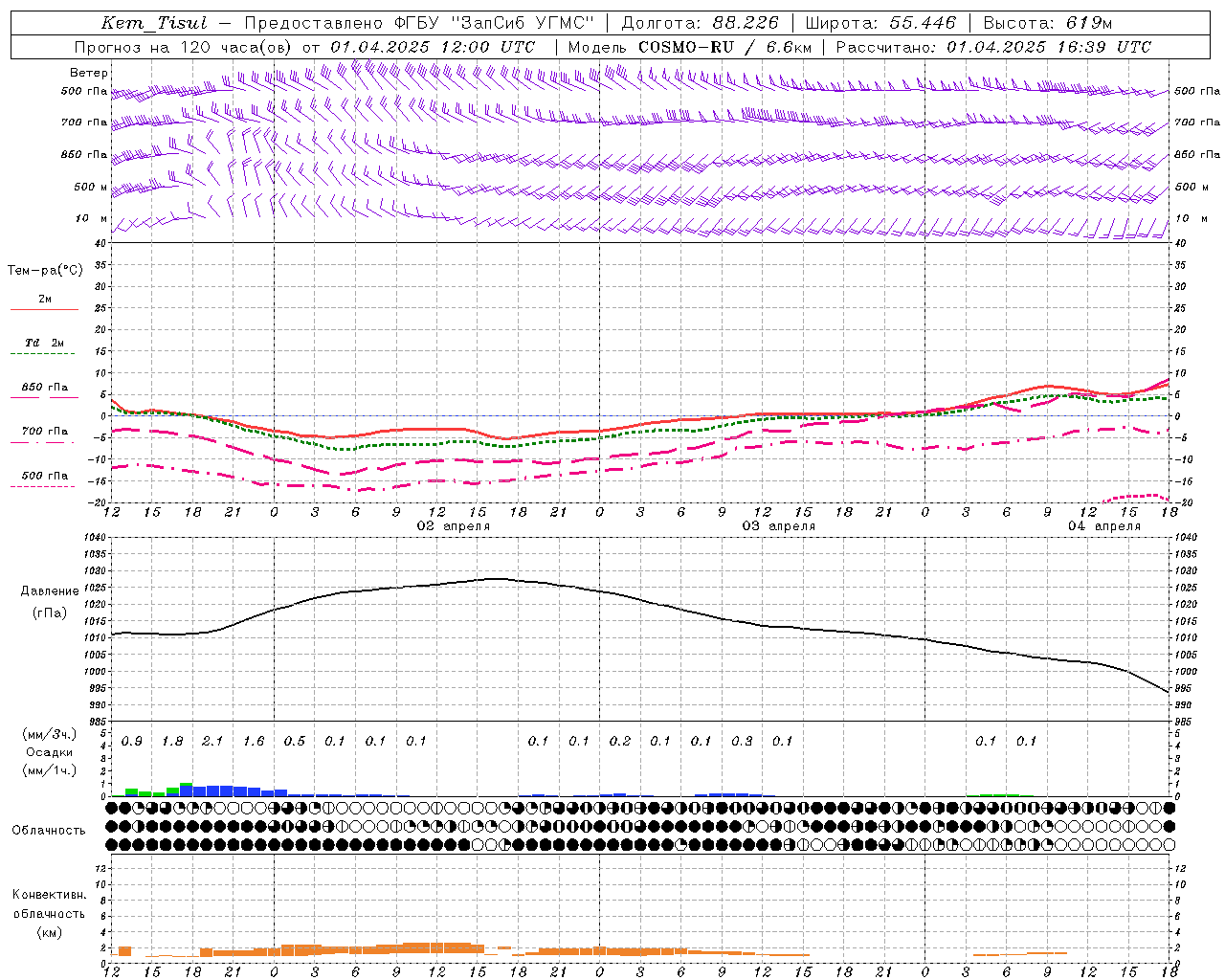The height and width of the screenshot is (980, 1225).
Task: Click '500 гПа' in the temperature legend
Action: (45, 476)
